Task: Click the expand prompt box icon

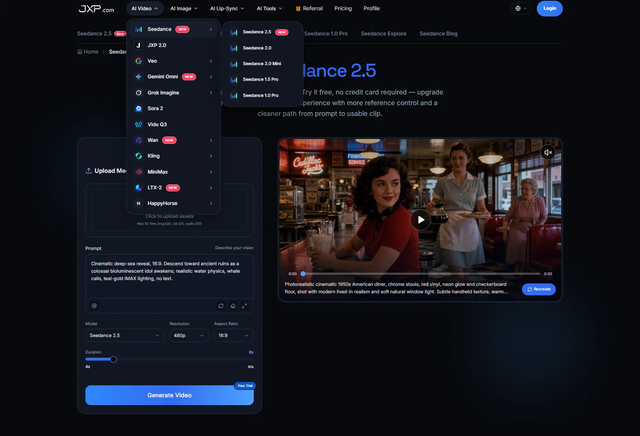Action: coord(244,306)
